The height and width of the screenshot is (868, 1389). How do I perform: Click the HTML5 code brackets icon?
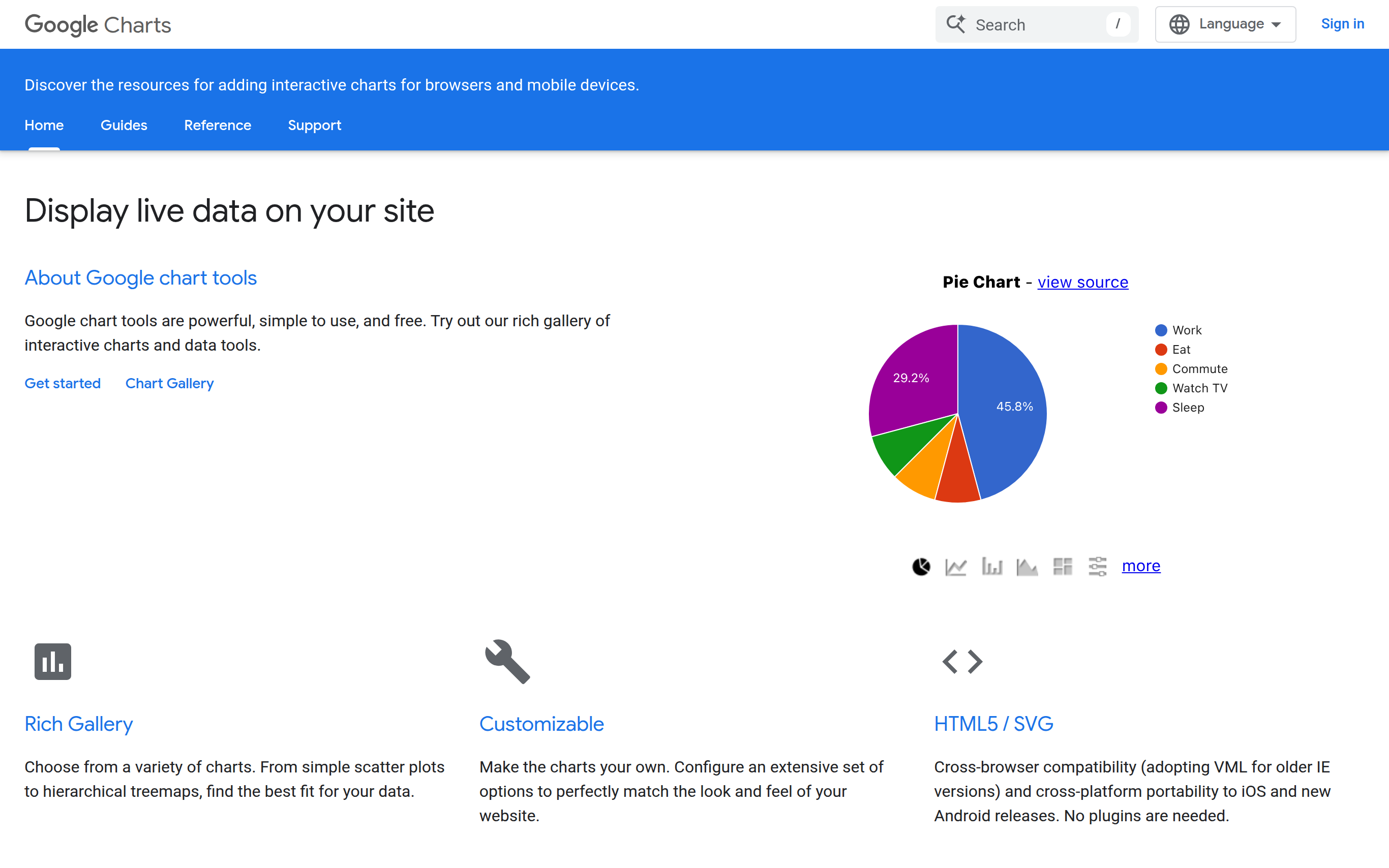pos(962,661)
